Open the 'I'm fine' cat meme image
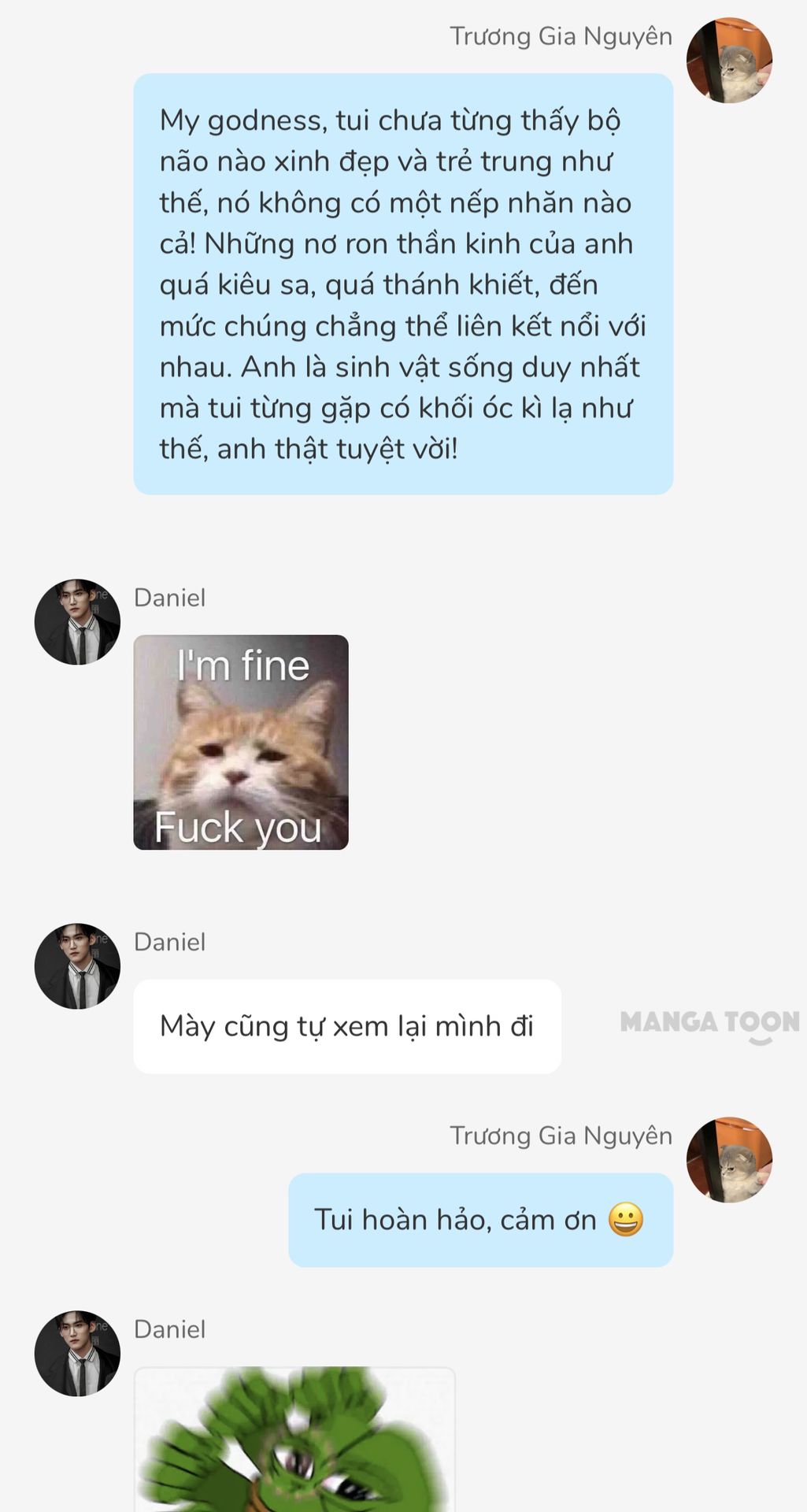The image size is (807, 1512). click(x=241, y=743)
